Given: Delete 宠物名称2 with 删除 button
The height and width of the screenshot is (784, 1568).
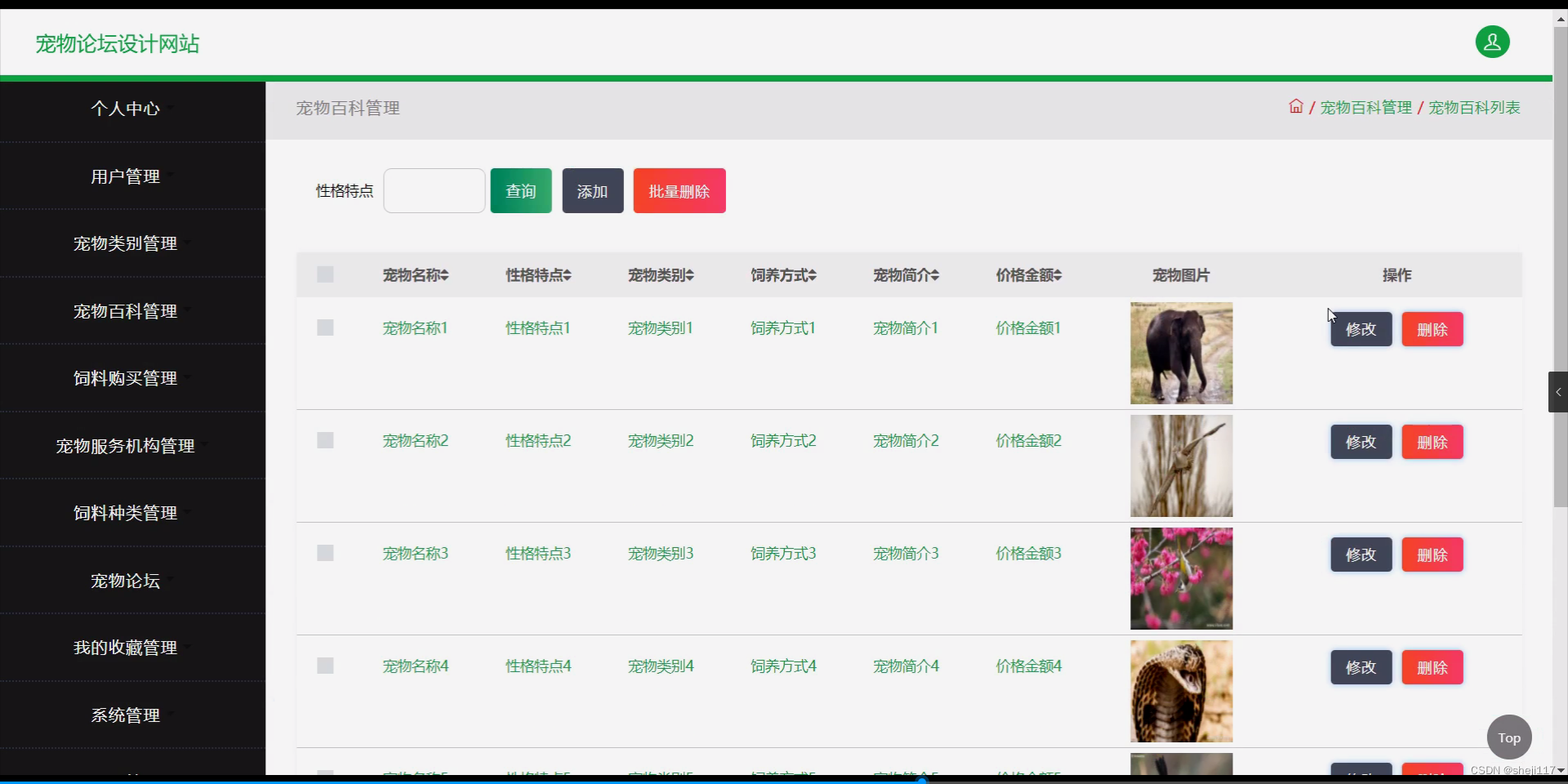Looking at the screenshot, I should tap(1432, 442).
